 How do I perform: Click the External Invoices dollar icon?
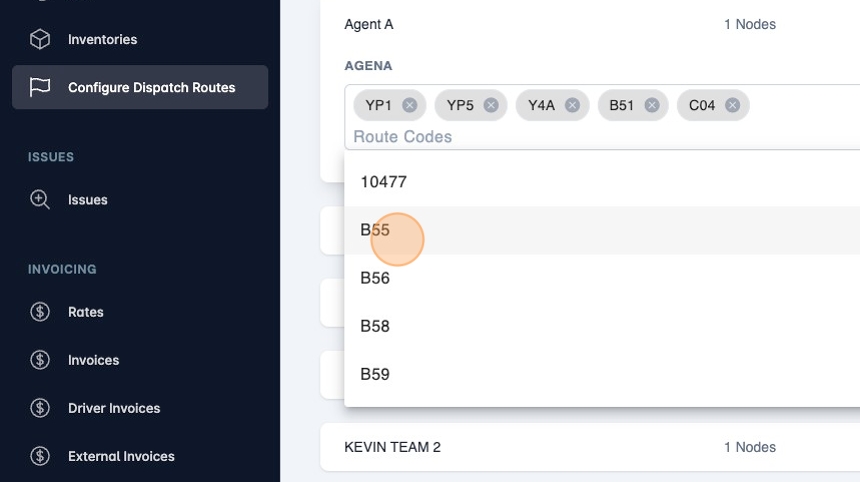pyautogui.click(x=40, y=456)
